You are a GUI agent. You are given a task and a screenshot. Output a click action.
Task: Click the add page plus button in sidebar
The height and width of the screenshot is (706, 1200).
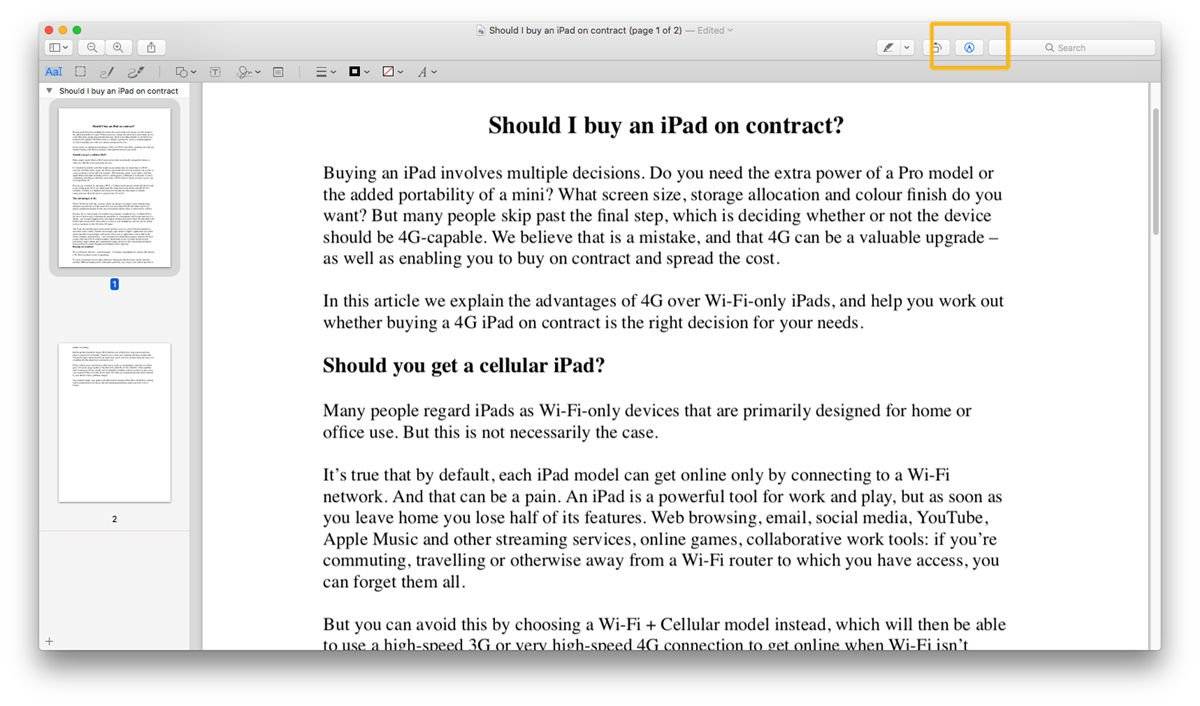[49, 640]
